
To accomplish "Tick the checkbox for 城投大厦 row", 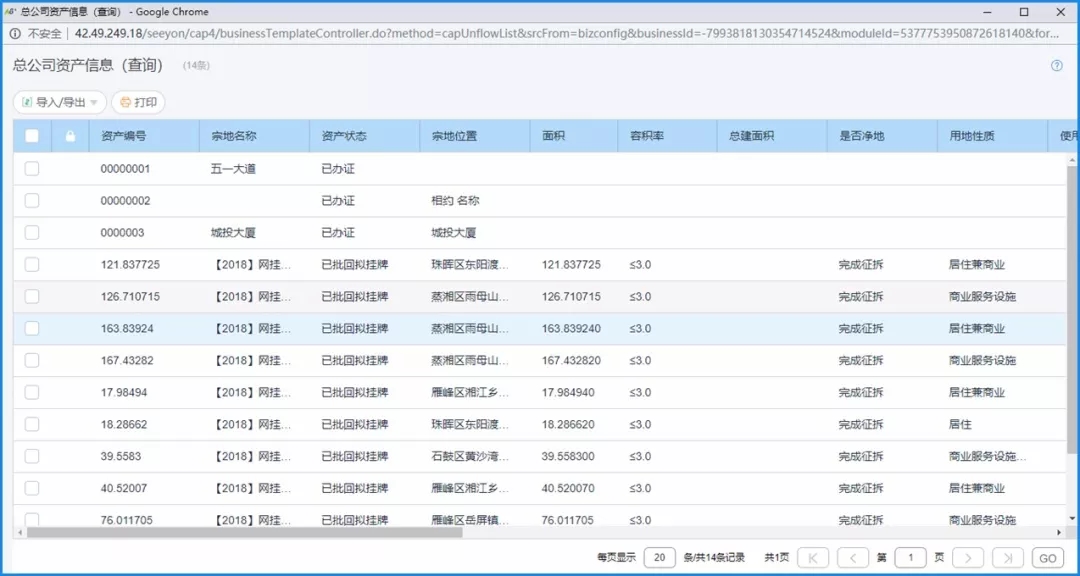I will coord(32,233).
